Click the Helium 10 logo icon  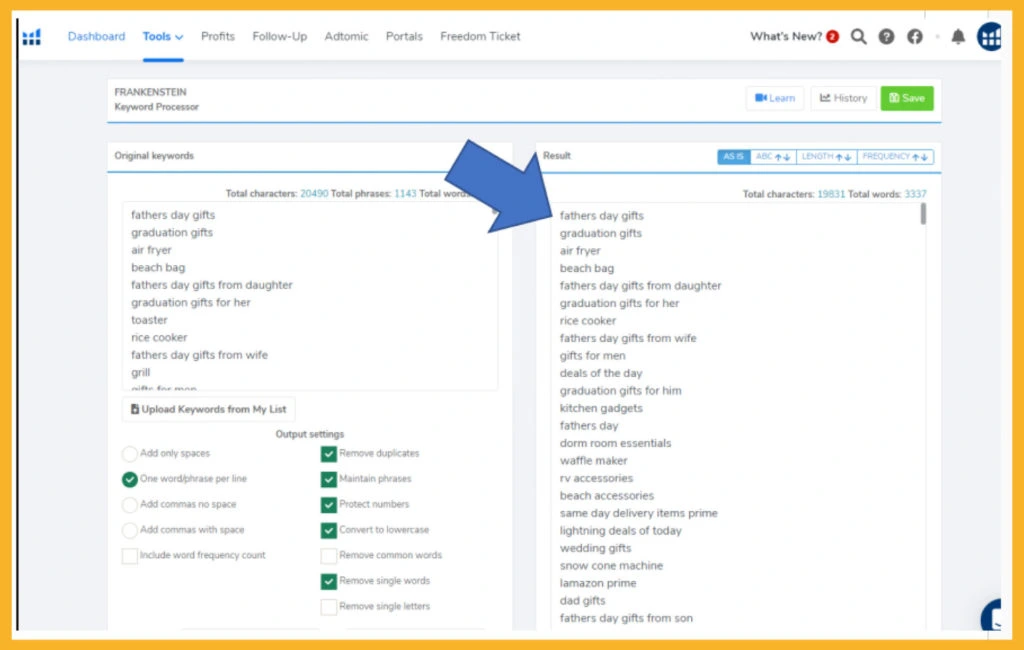32,37
